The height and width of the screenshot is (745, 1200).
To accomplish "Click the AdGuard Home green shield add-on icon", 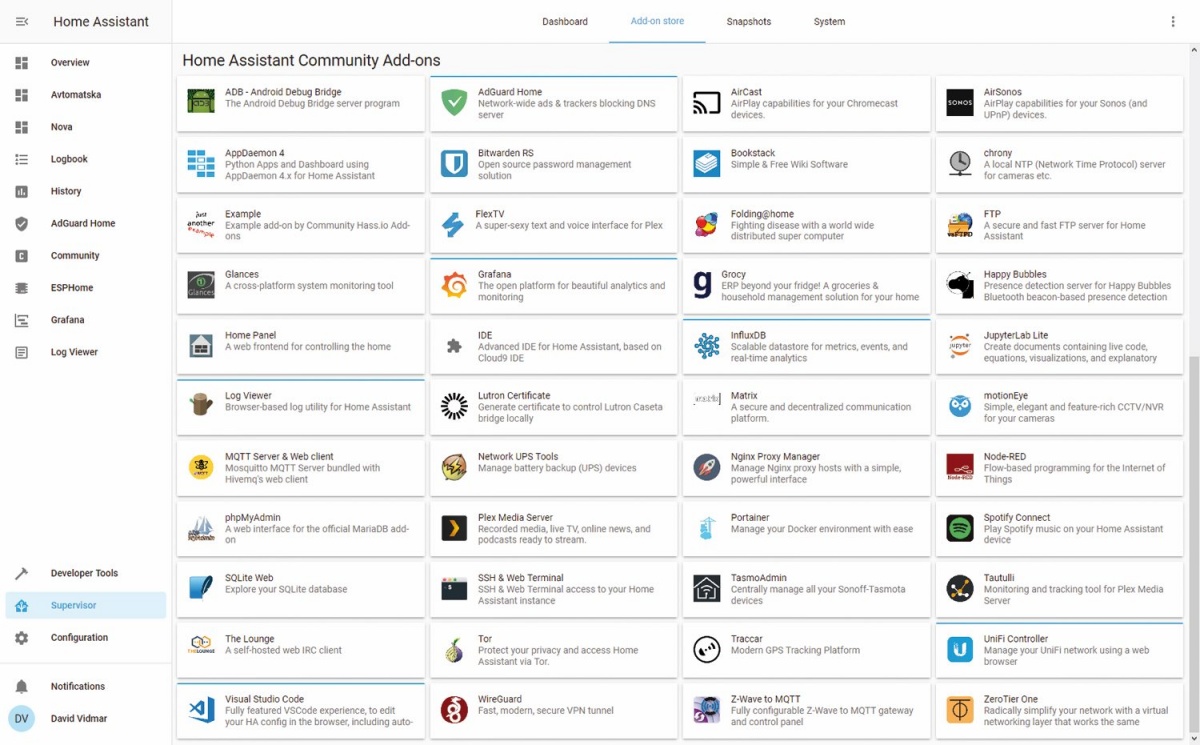I will click(x=454, y=102).
